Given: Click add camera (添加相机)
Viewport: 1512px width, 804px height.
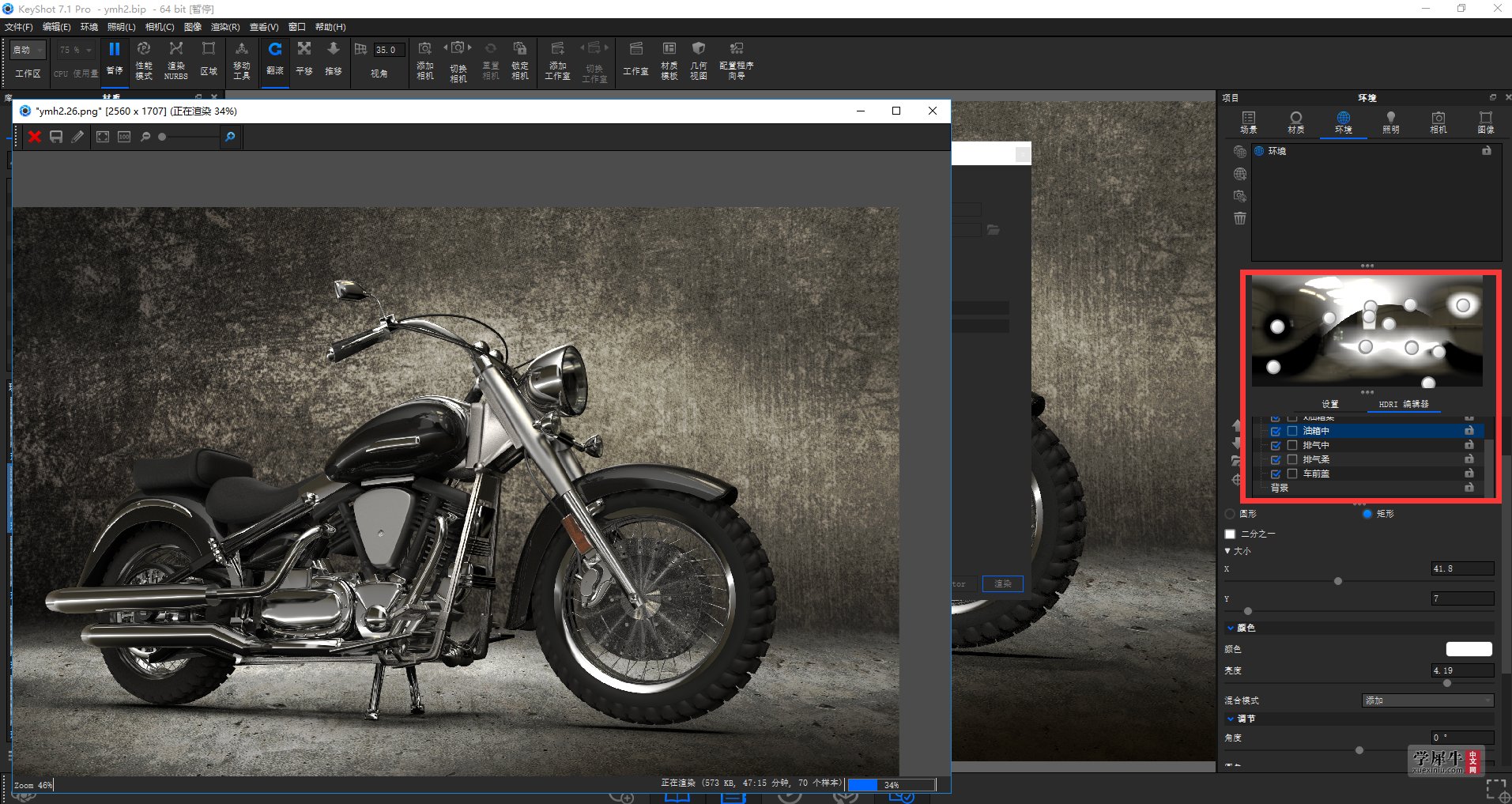Looking at the screenshot, I should point(425,61).
